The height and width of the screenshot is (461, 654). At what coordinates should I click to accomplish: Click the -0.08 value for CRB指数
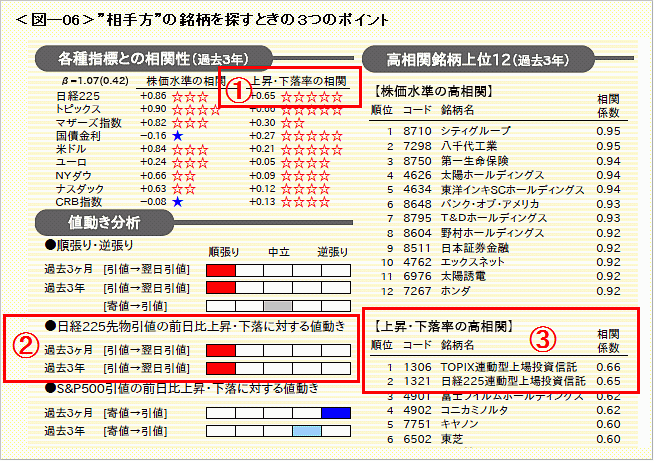[153, 202]
